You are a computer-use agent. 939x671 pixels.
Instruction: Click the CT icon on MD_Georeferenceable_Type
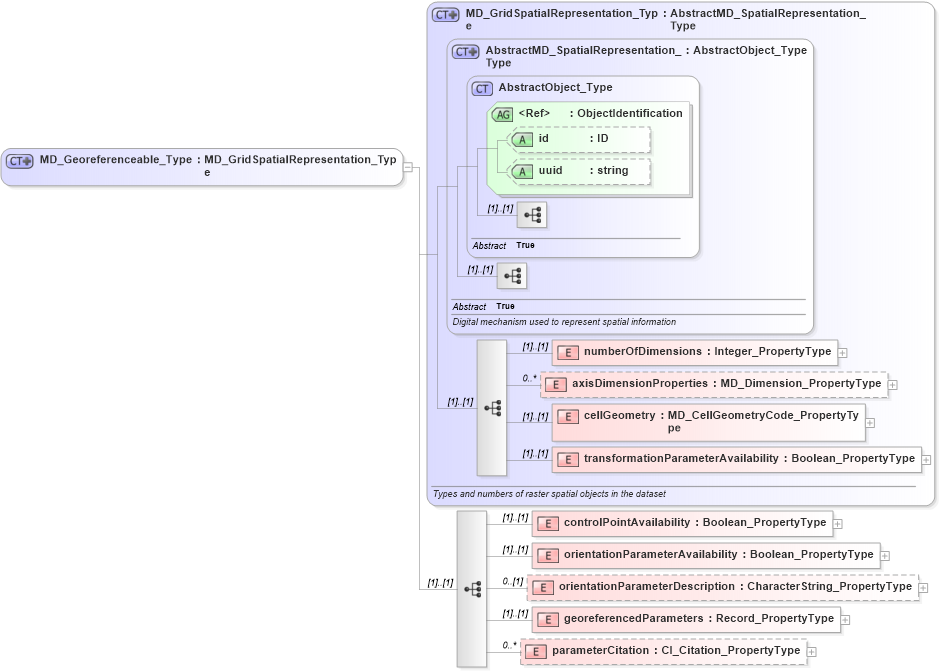click(18, 159)
